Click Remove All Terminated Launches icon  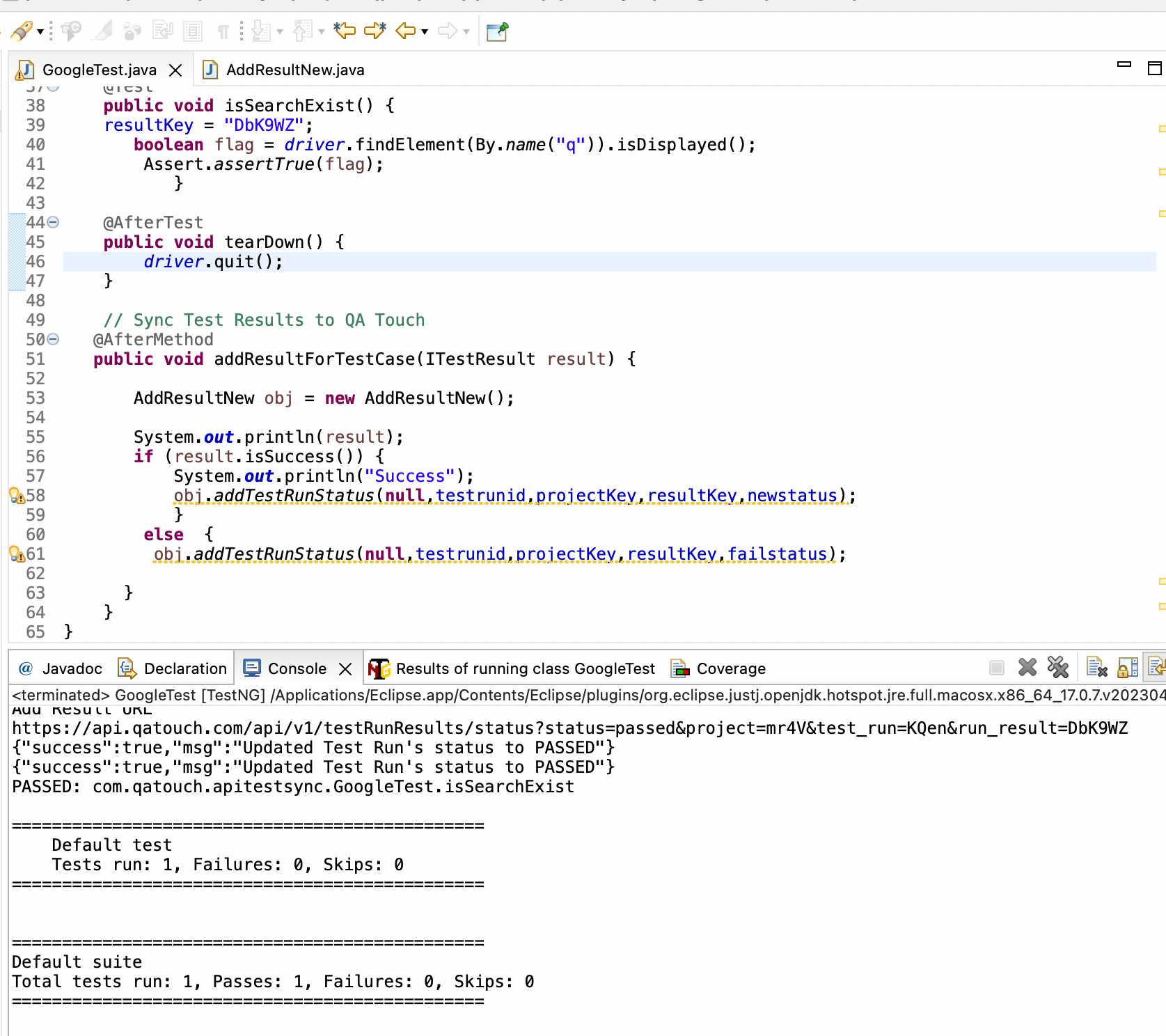point(1058,668)
